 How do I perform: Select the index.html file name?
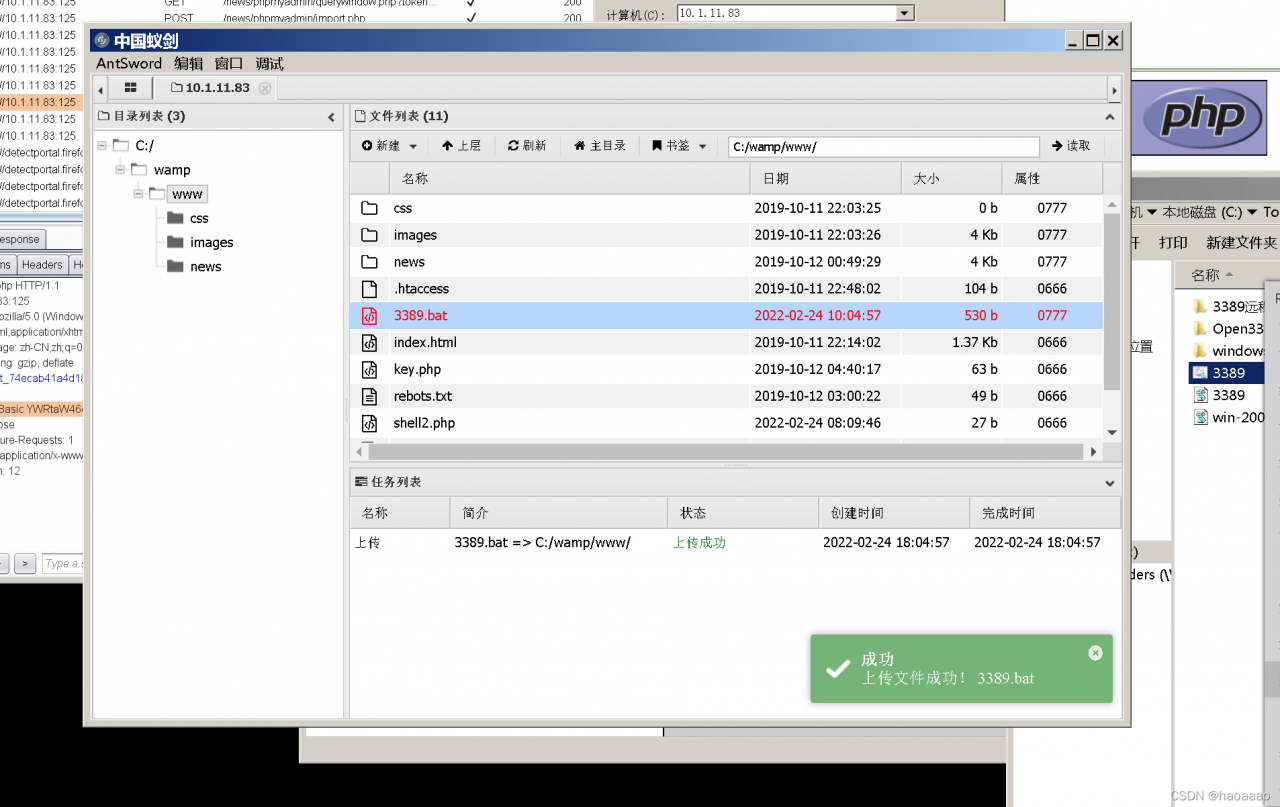[x=425, y=342]
